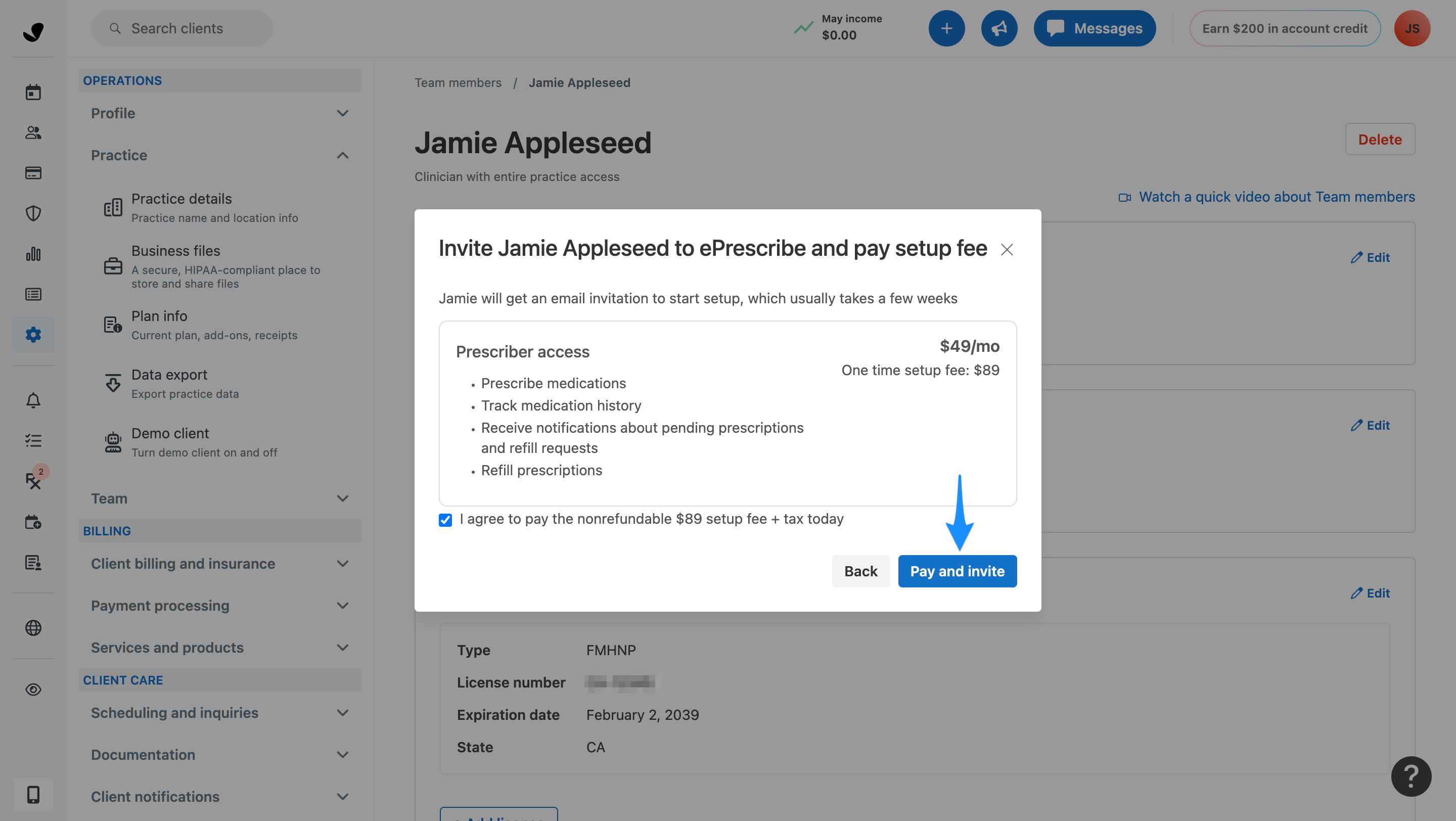The width and height of the screenshot is (1456, 821).
Task: Click the CLIENT CARE section header
Action: coord(219,680)
